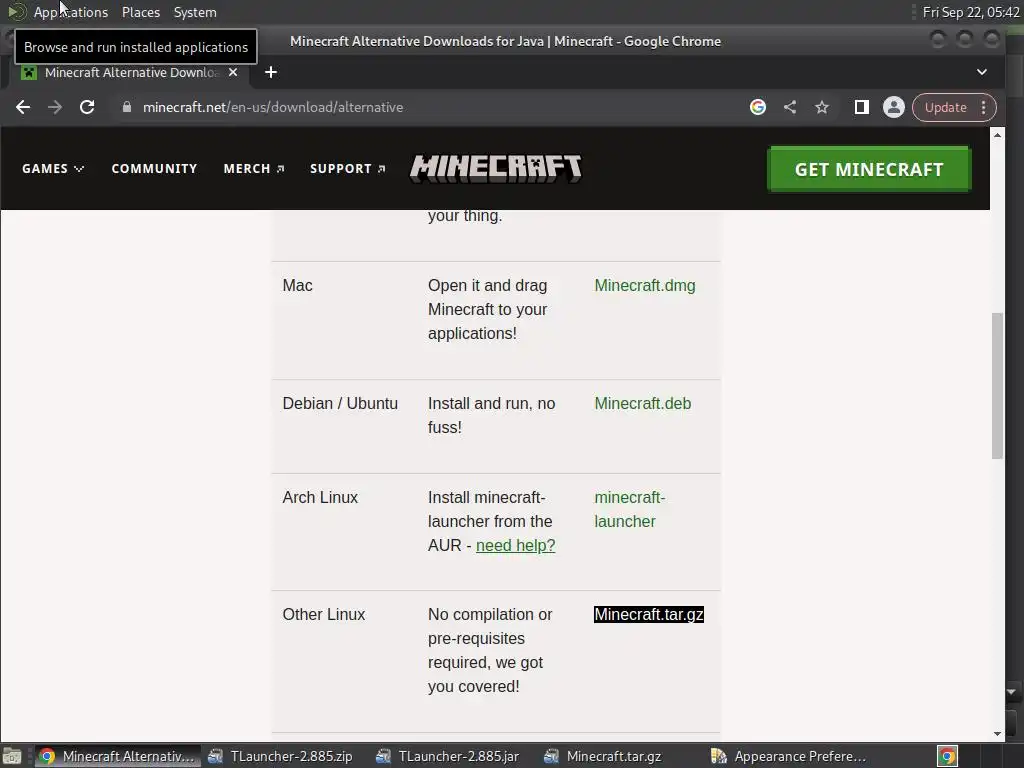Expand the GAMES dropdown in site header
This screenshot has height=768, width=1024.
(x=53, y=168)
